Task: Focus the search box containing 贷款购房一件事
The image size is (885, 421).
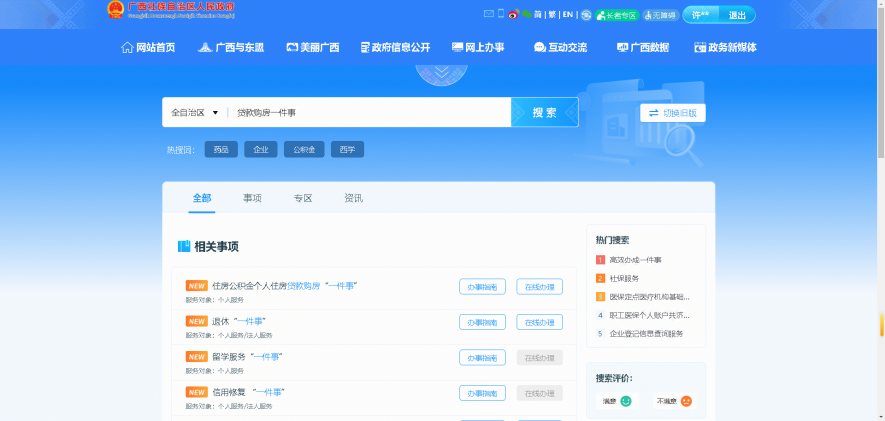Action: coord(368,113)
